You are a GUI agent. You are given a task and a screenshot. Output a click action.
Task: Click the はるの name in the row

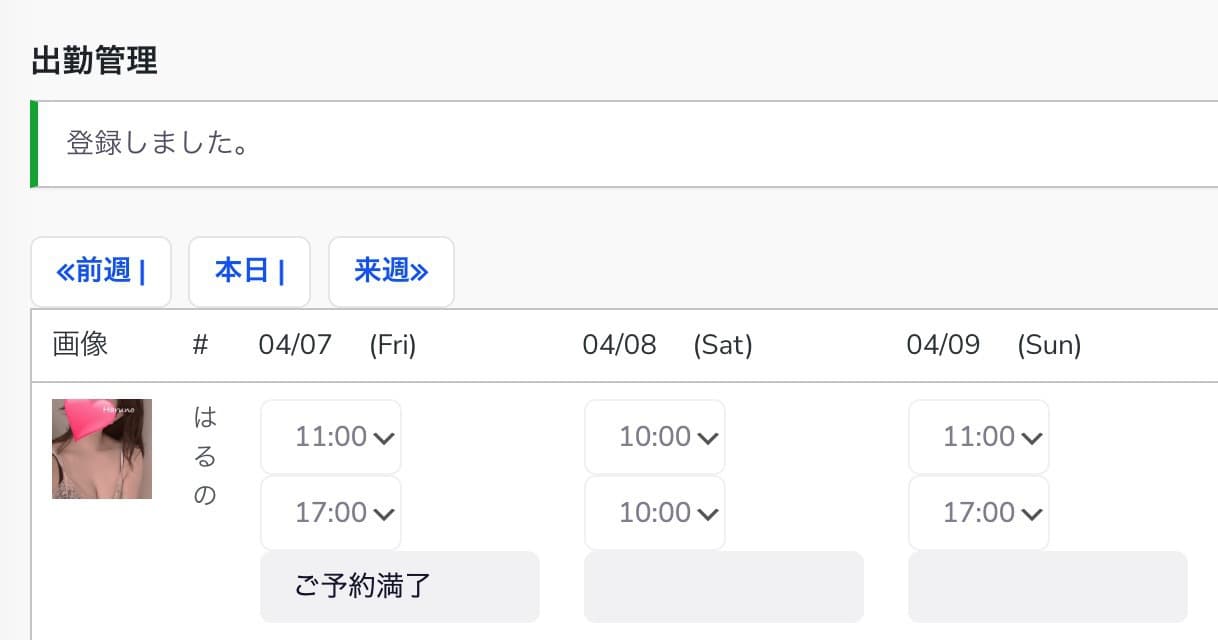pyautogui.click(x=205, y=456)
